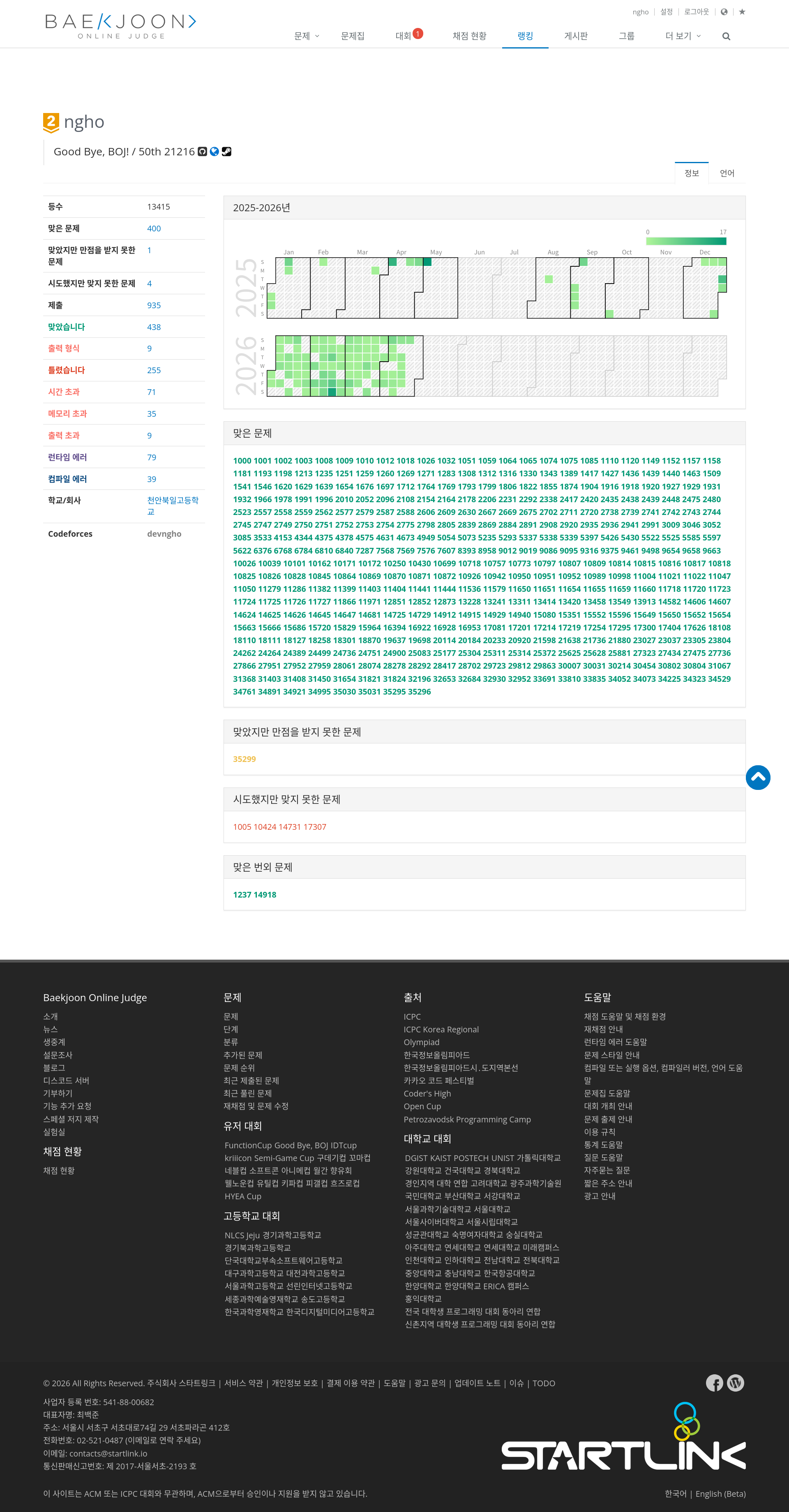Click the search magnifier icon
This screenshot has height=1512, width=789.
click(x=726, y=37)
